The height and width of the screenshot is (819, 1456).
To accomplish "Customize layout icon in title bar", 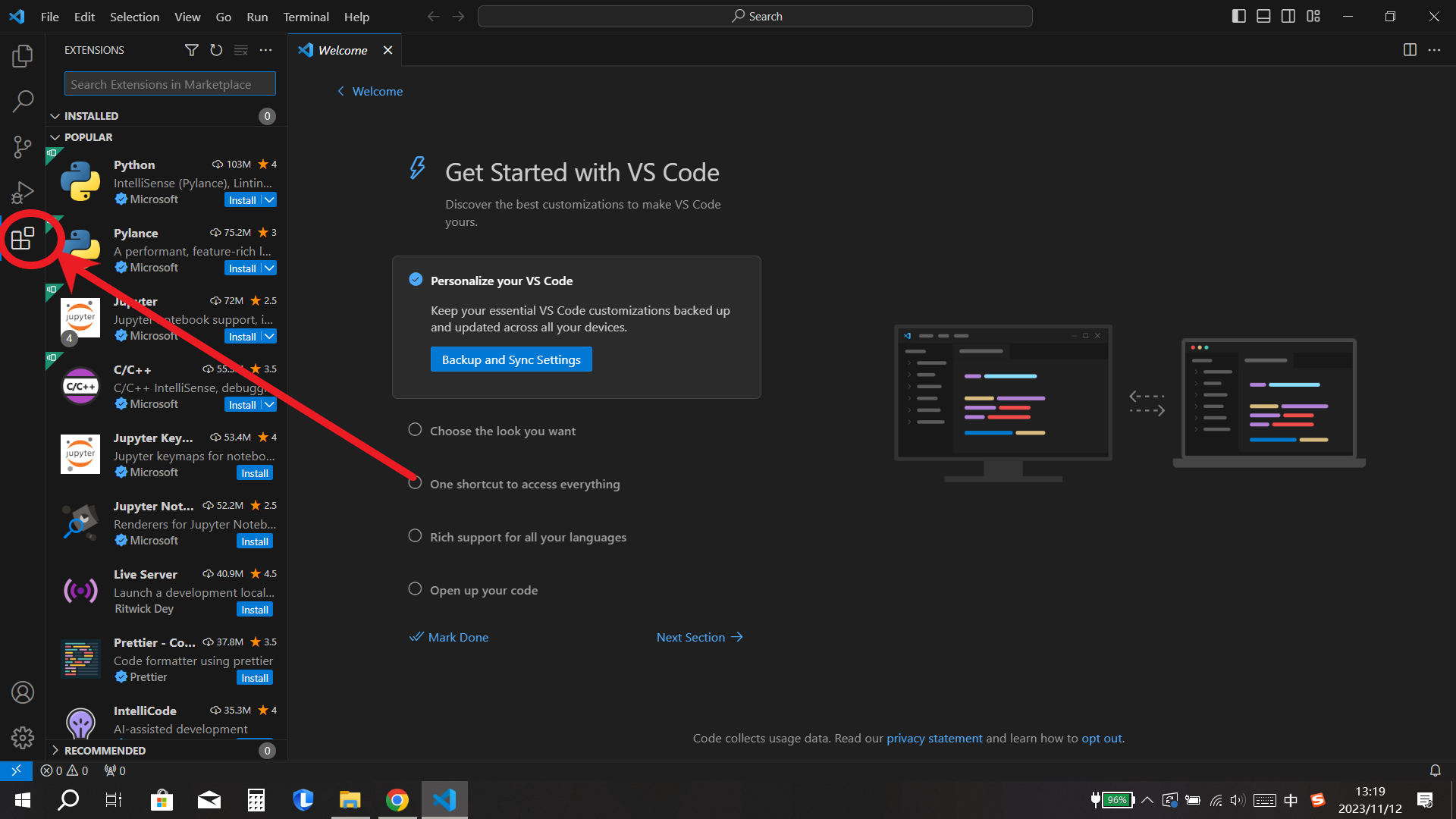I will 1313,16.
